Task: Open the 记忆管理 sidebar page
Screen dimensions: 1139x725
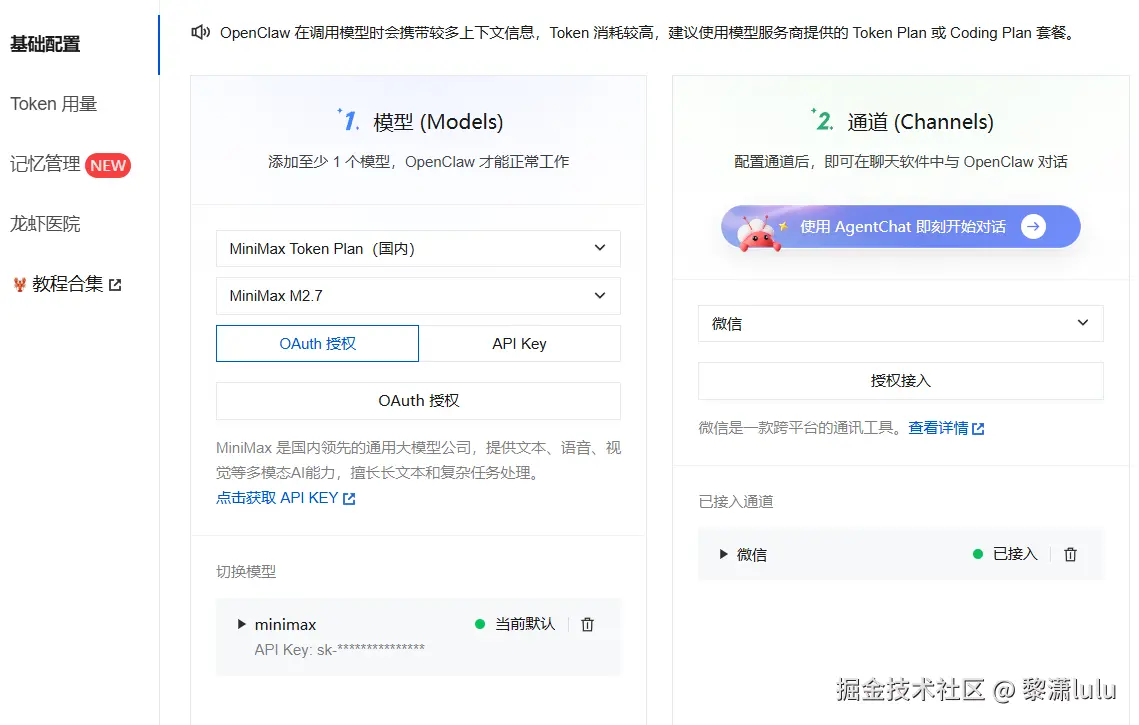Action: coord(45,164)
